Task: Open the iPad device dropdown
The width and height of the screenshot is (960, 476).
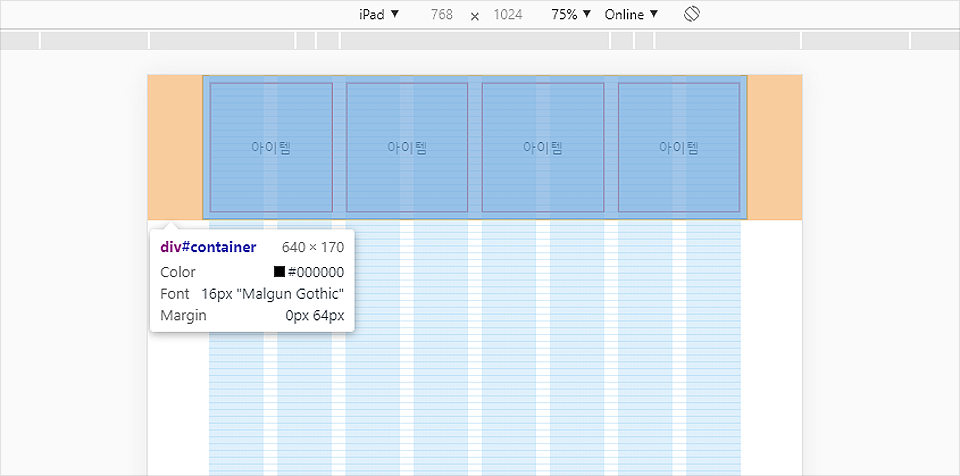Action: click(x=379, y=14)
